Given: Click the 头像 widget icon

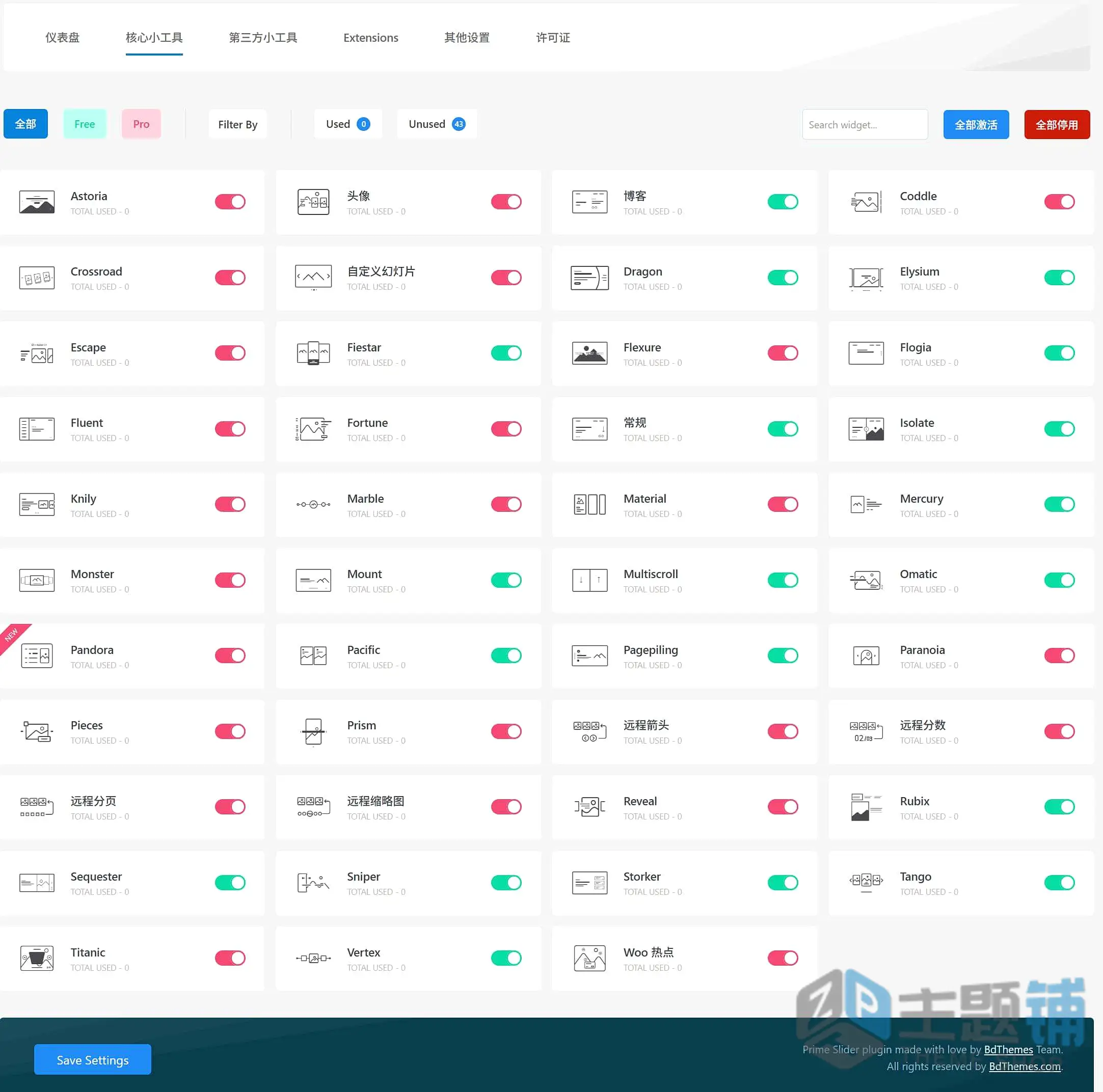Looking at the screenshot, I should pos(313,202).
